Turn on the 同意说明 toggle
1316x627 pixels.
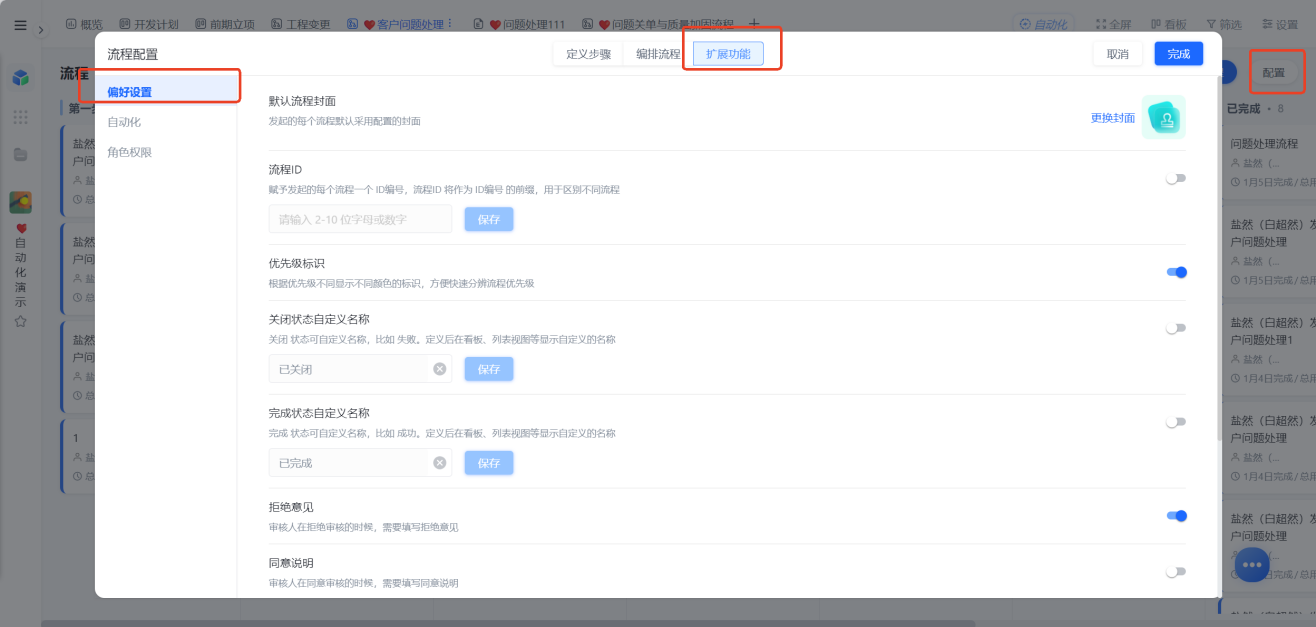pos(1176,572)
